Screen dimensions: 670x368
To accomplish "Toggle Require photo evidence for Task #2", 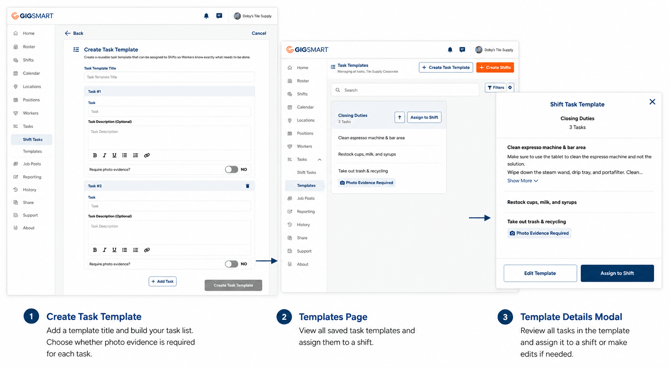I will point(231,264).
